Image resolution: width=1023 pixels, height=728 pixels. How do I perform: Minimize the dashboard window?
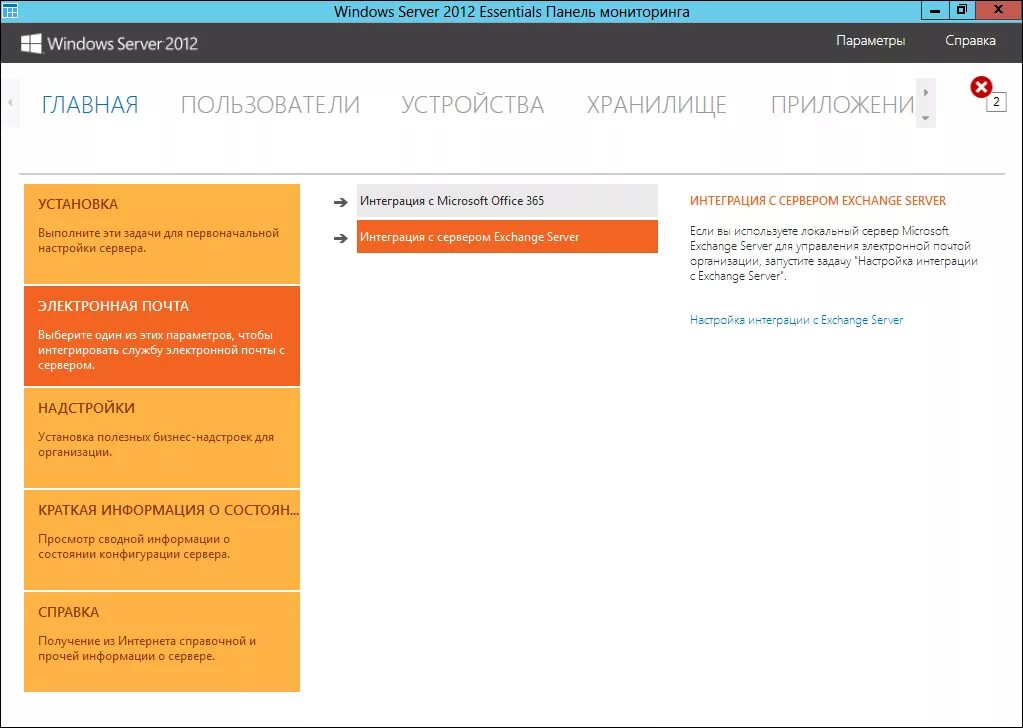point(936,10)
